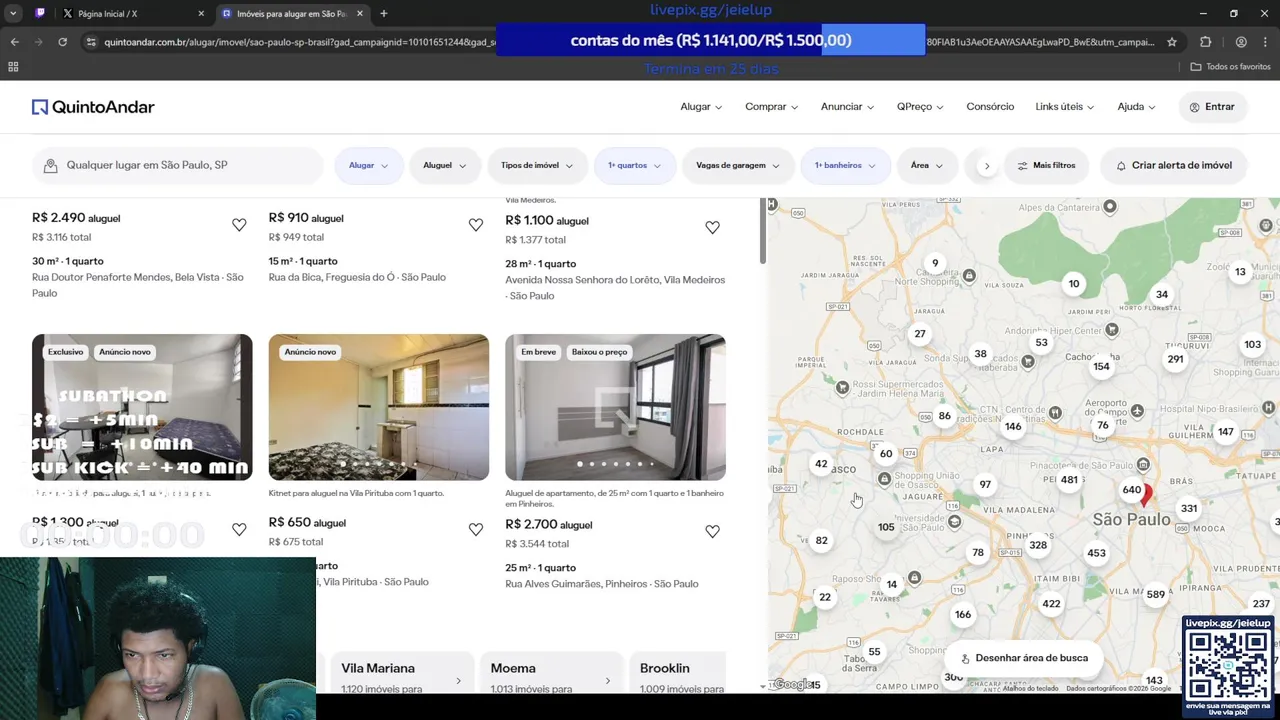Open the Links úteis menu

click(x=1065, y=107)
